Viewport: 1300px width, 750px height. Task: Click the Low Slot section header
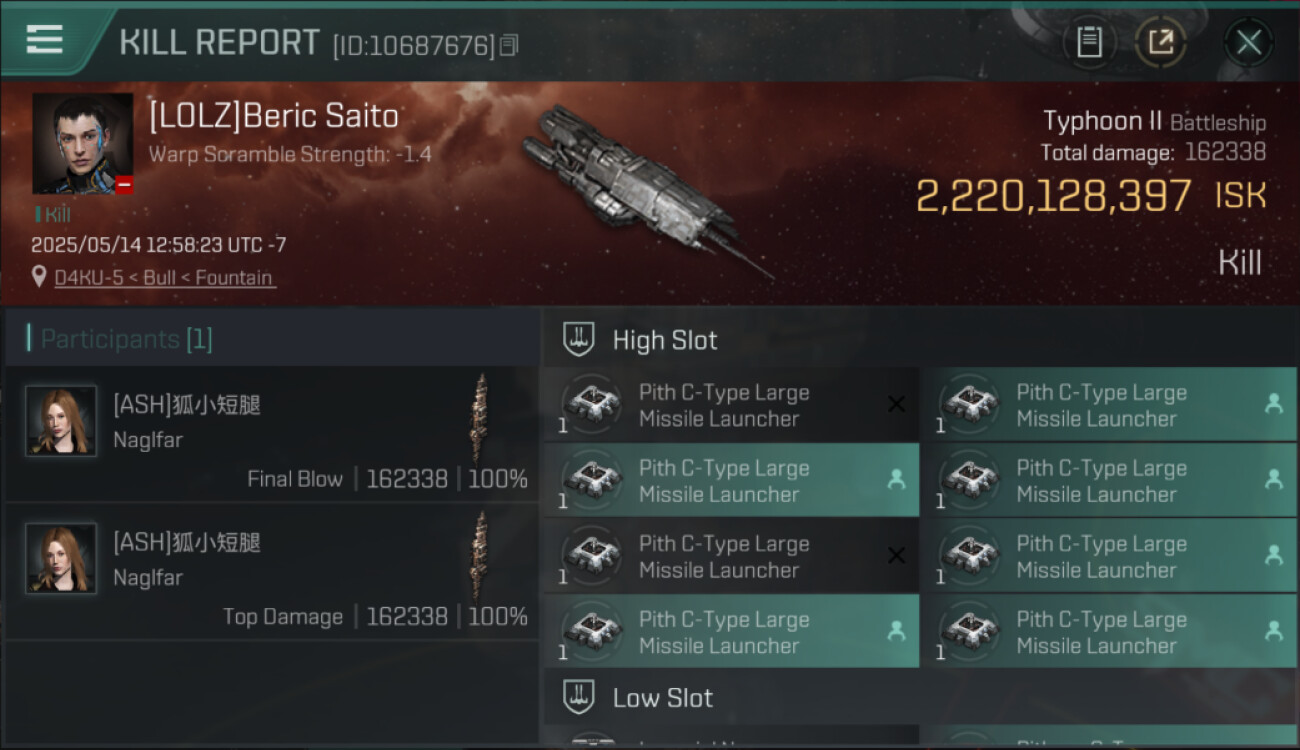point(662,698)
